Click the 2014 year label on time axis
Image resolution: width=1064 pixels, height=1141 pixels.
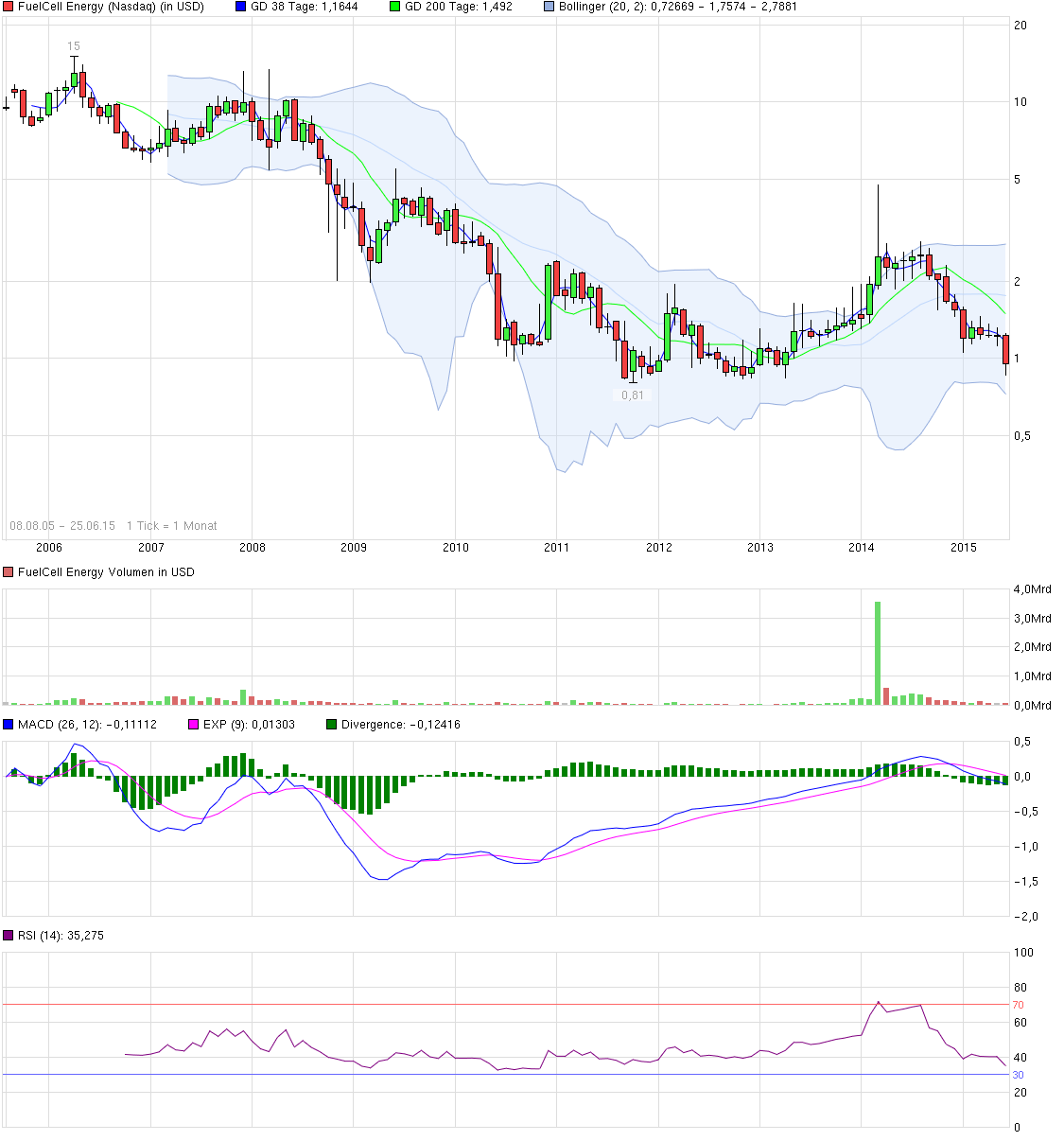(862, 548)
